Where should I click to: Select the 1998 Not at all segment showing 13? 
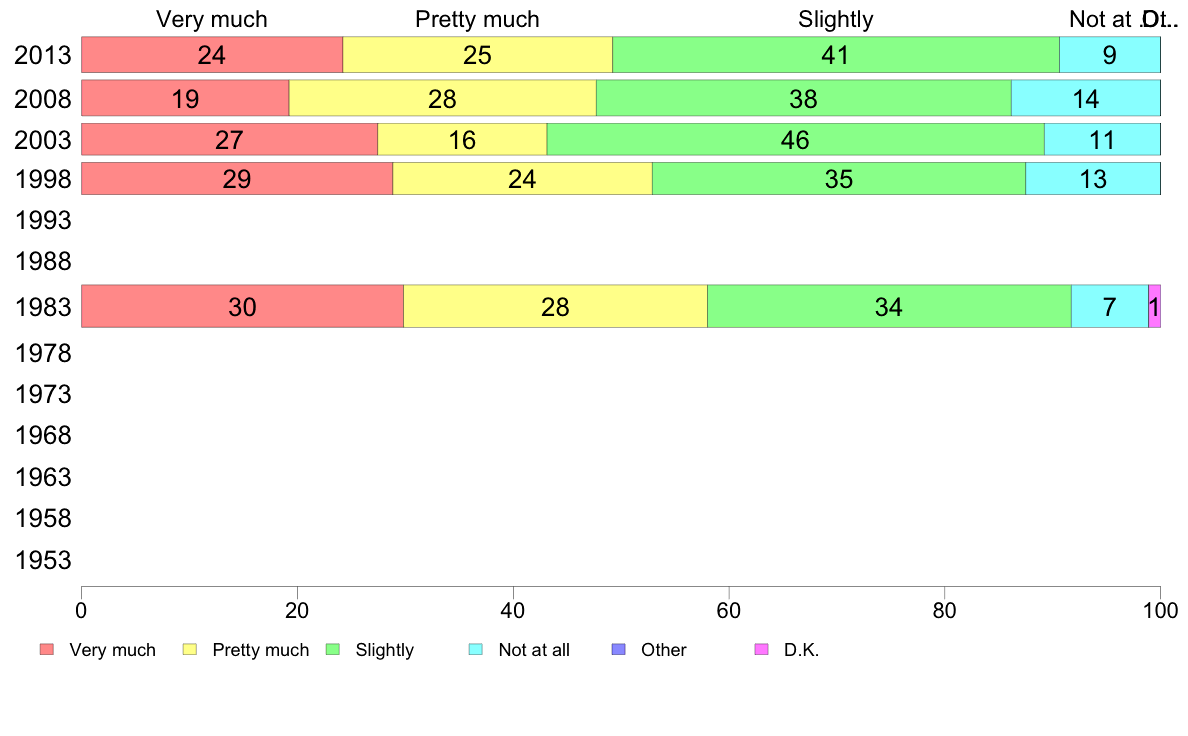[1093, 178]
